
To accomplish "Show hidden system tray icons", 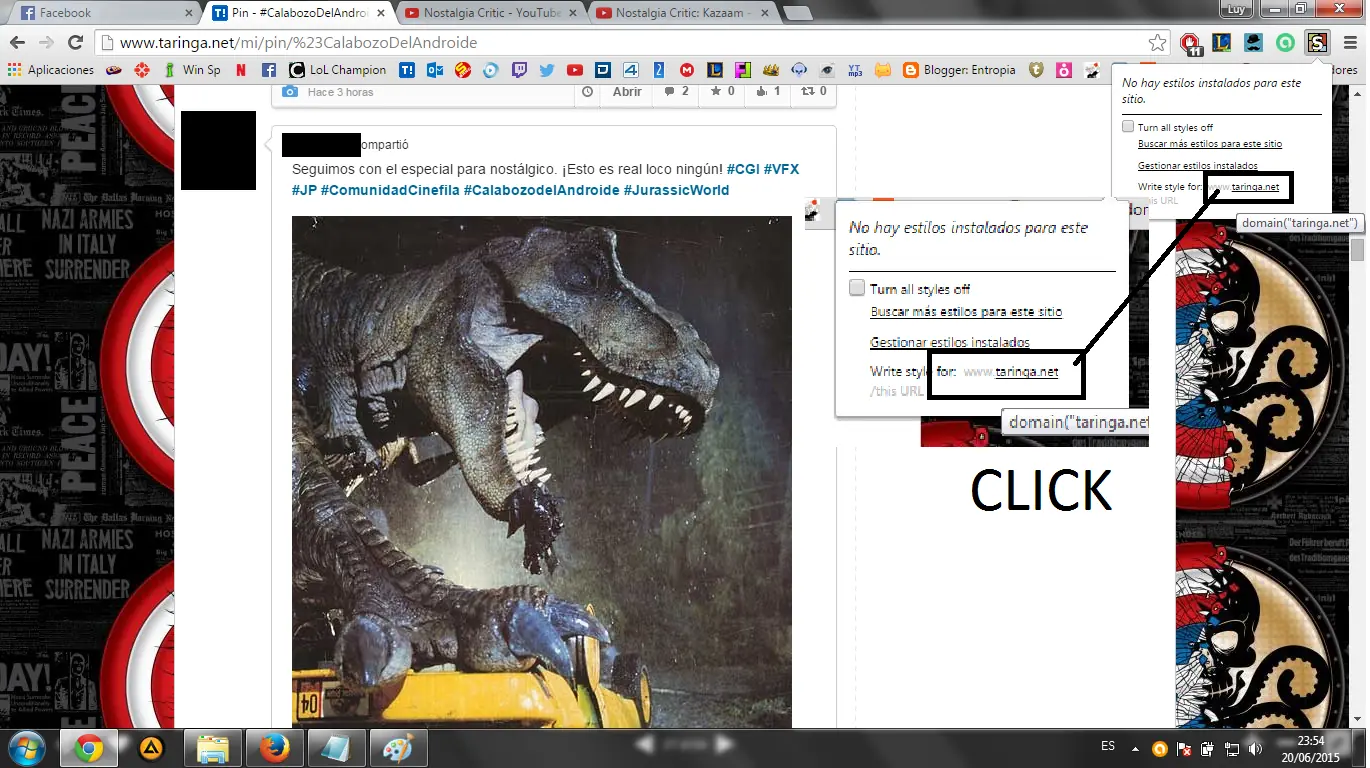I will pyautogui.click(x=1135, y=748).
